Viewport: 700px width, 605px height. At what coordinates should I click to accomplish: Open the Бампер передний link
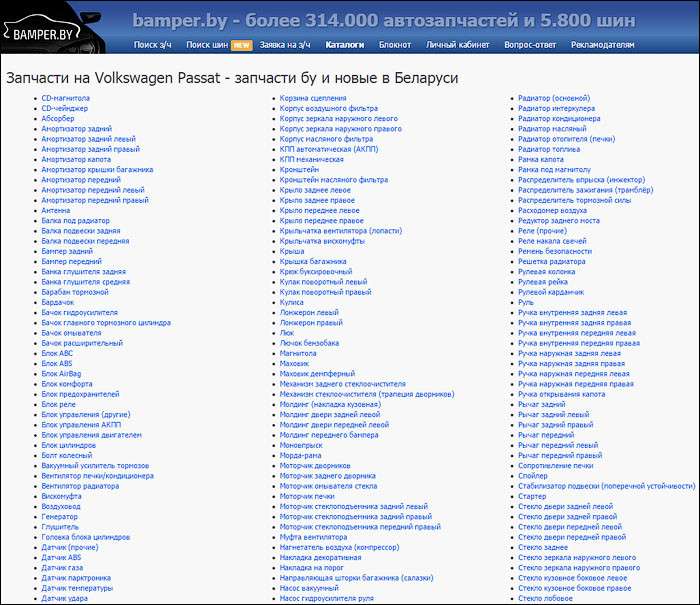[x=71, y=261]
